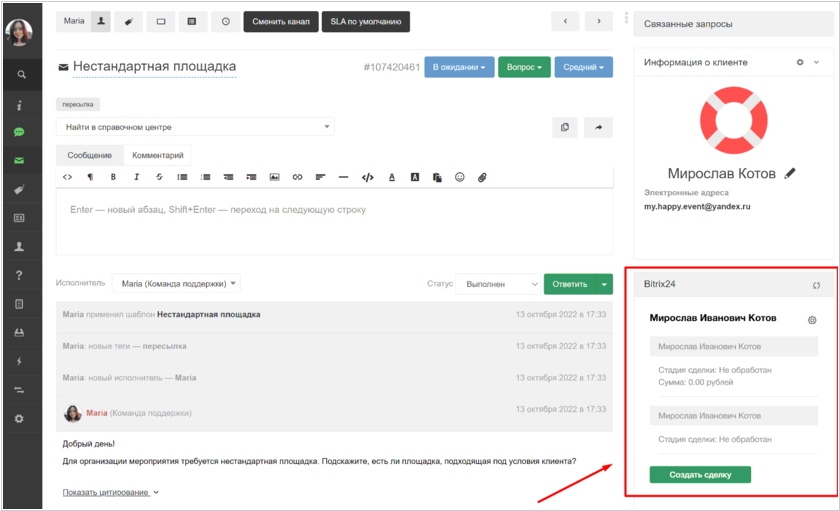Open the Исполнитель Maria dropdown
The height and width of the screenshot is (511, 840).
176,283
